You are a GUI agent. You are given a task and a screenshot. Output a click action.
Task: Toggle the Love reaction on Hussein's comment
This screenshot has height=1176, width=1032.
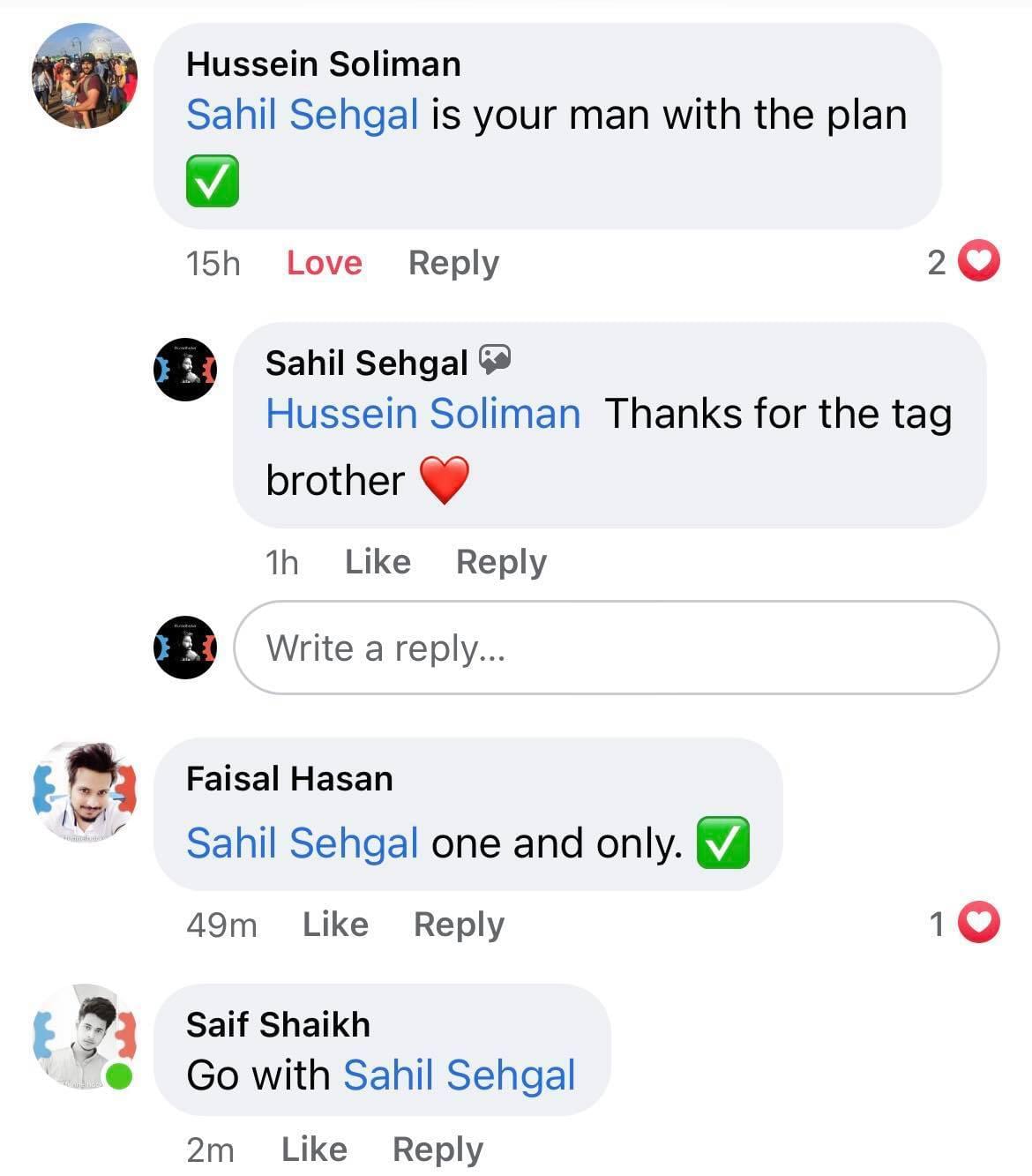pyautogui.click(x=324, y=263)
